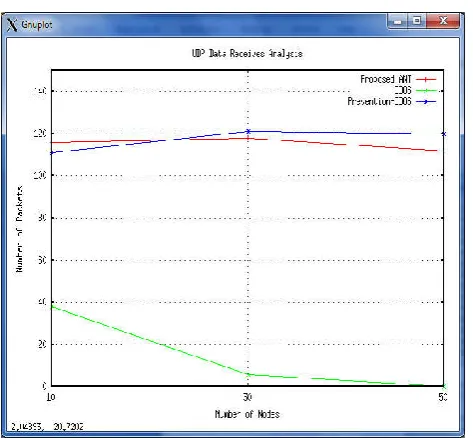The height and width of the screenshot is (438, 473).
Task: Click the red data point marker at 30 nodes
Action: coord(248,138)
